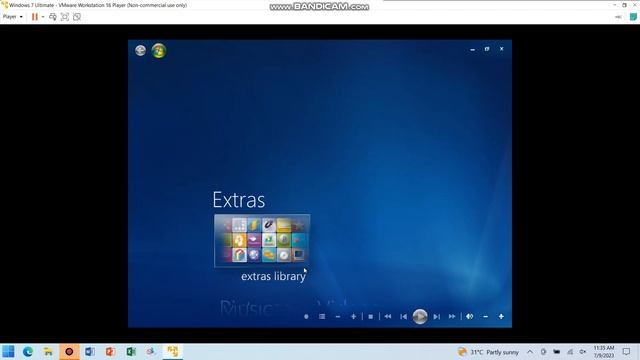This screenshot has height=360, width=640.
Task: Show hidden system tray icons chevron
Action: point(530,352)
